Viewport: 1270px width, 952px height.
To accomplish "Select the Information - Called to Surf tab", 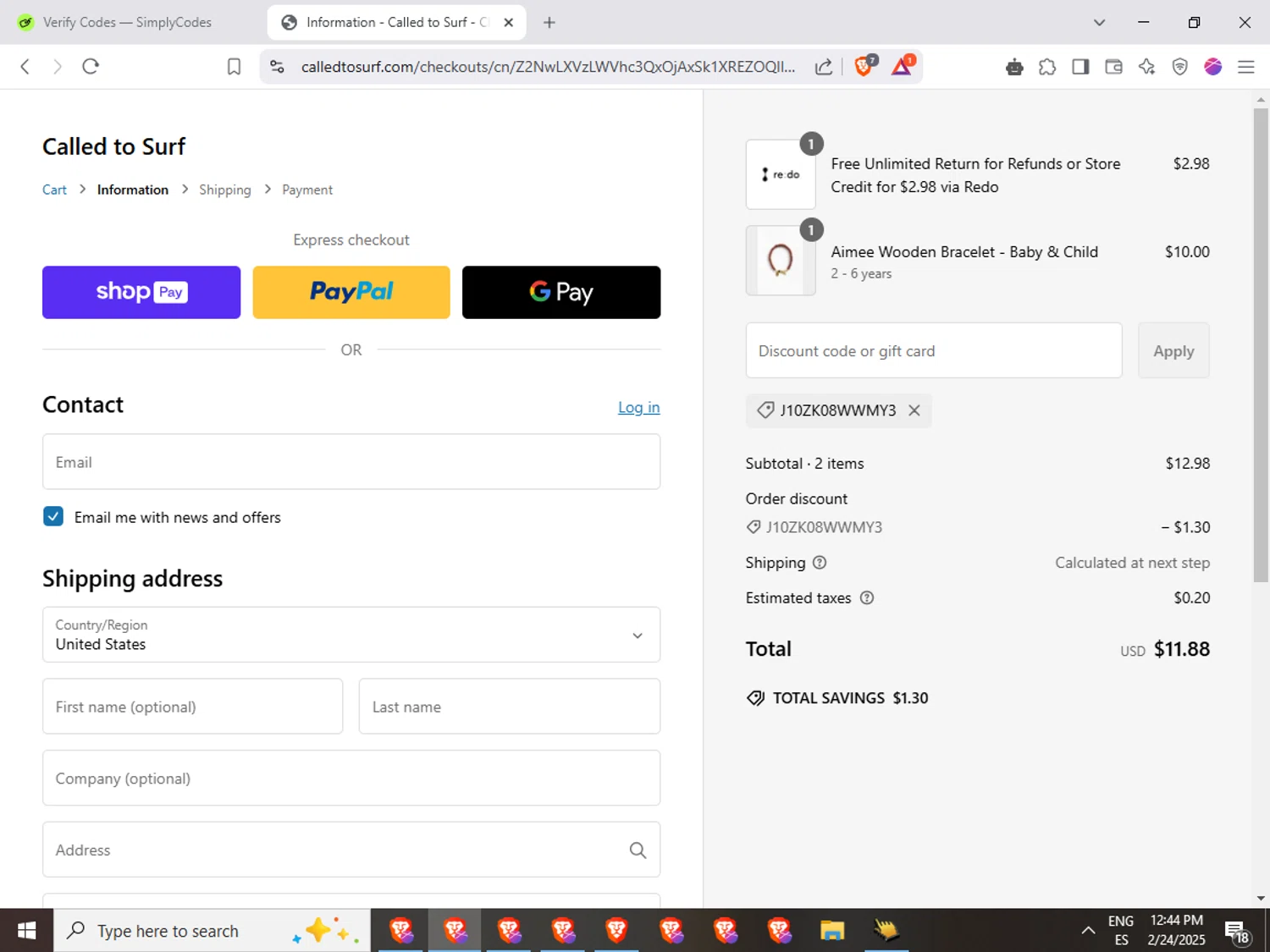I will (396, 23).
